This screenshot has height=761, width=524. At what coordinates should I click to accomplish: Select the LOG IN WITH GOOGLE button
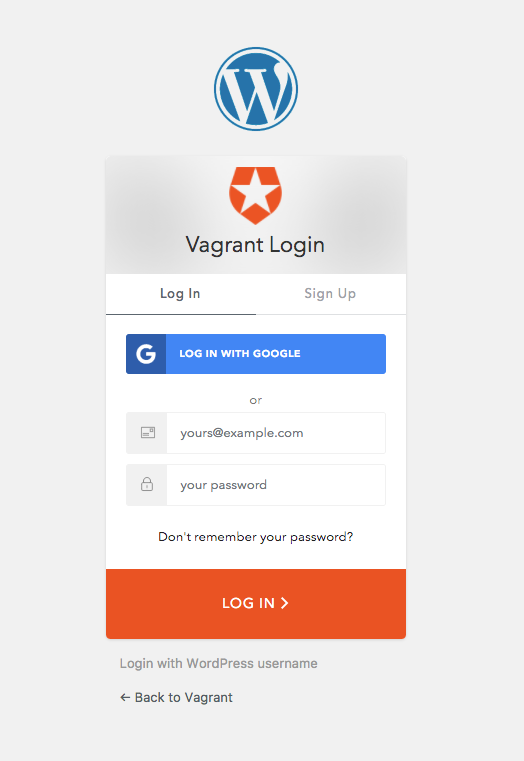(256, 354)
